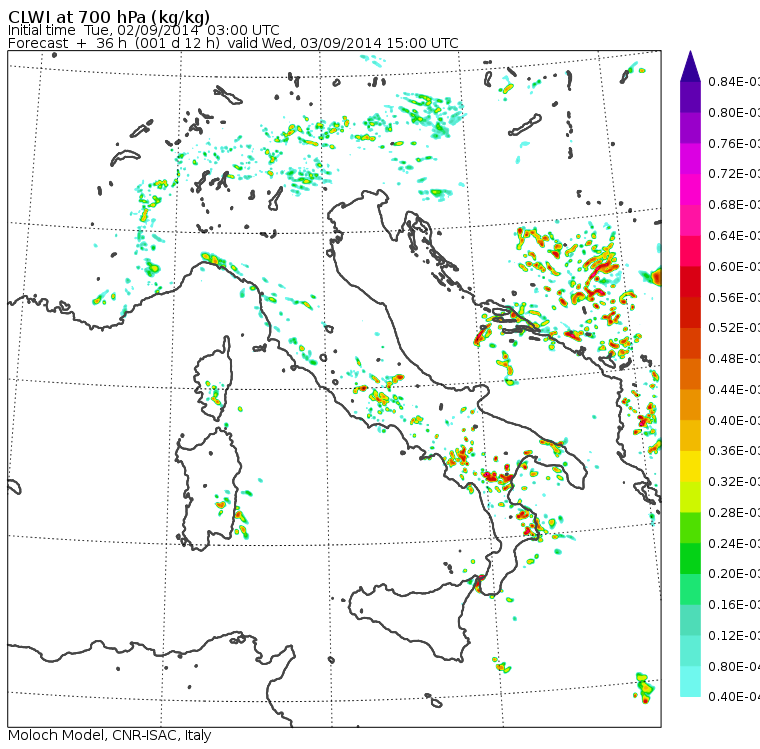Viewport: 760px width, 749px height.
Task: Select the pink segment between 0.68E-03 and 0.72E-03
Action: 690,189
